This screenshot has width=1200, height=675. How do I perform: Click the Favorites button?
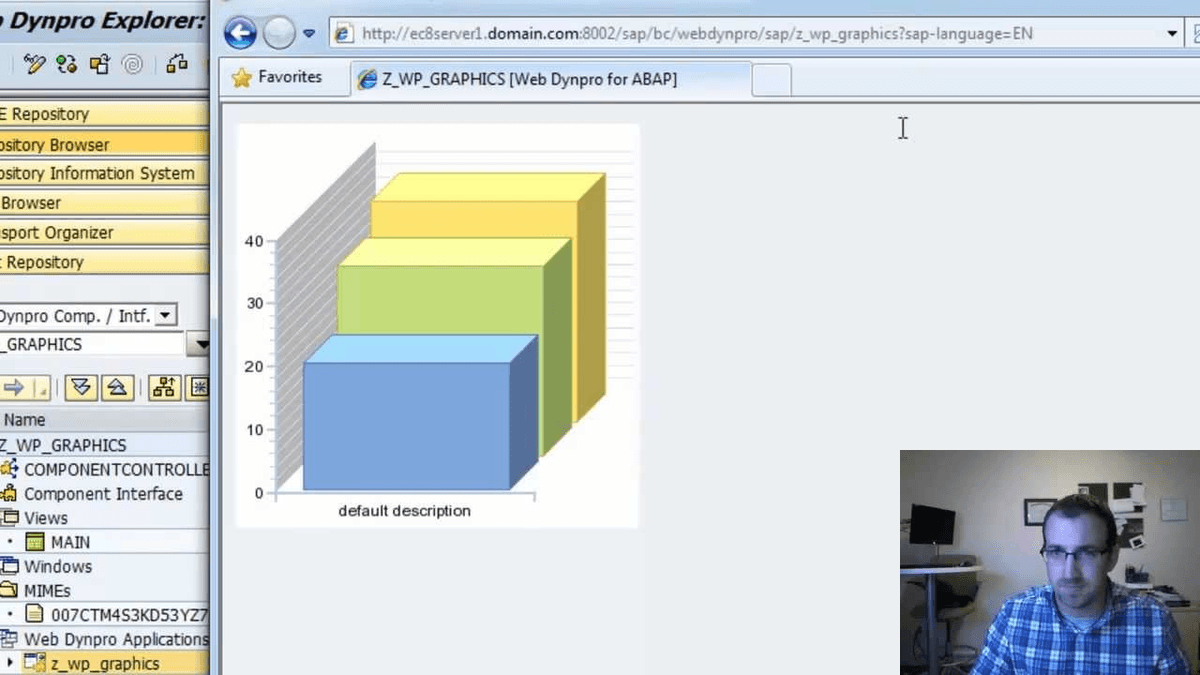pyautogui.click(x=277, y=77)
